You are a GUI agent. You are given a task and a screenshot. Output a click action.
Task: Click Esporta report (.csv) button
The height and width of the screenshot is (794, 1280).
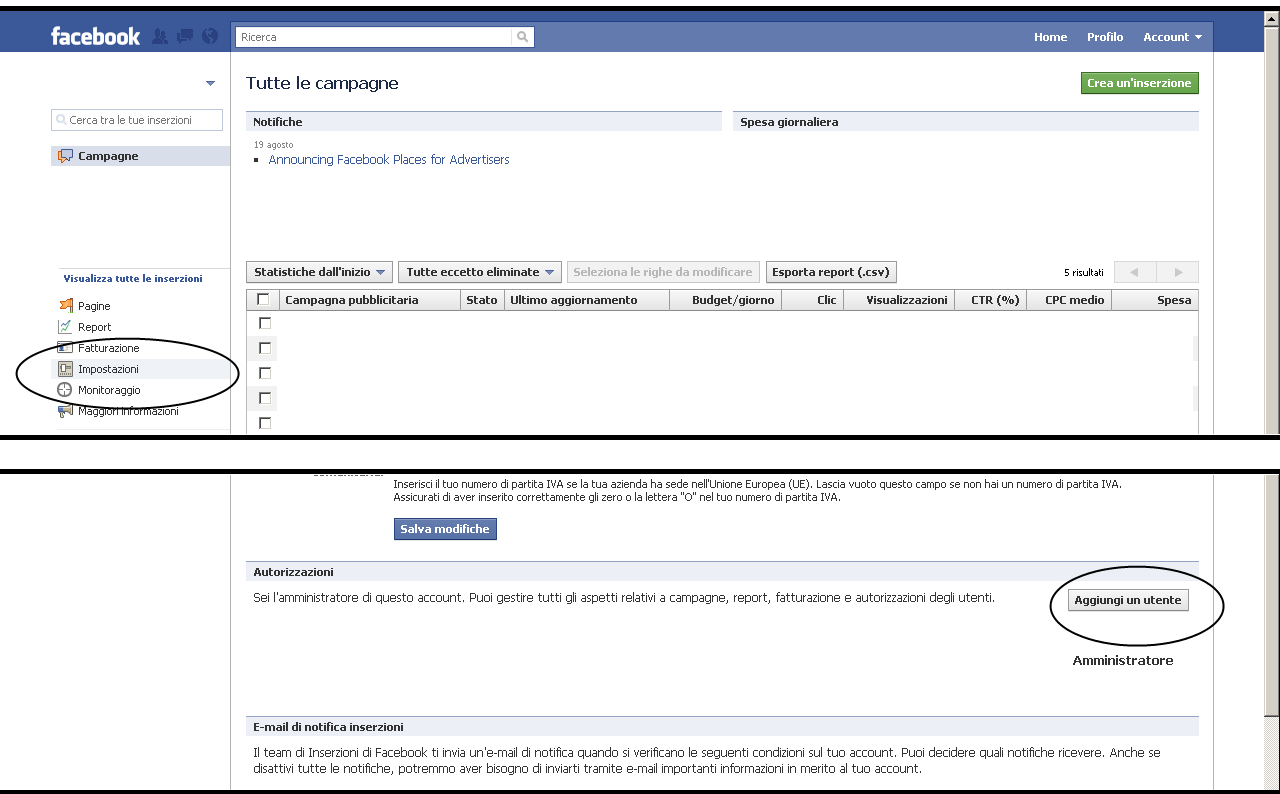tap(831, 272)
